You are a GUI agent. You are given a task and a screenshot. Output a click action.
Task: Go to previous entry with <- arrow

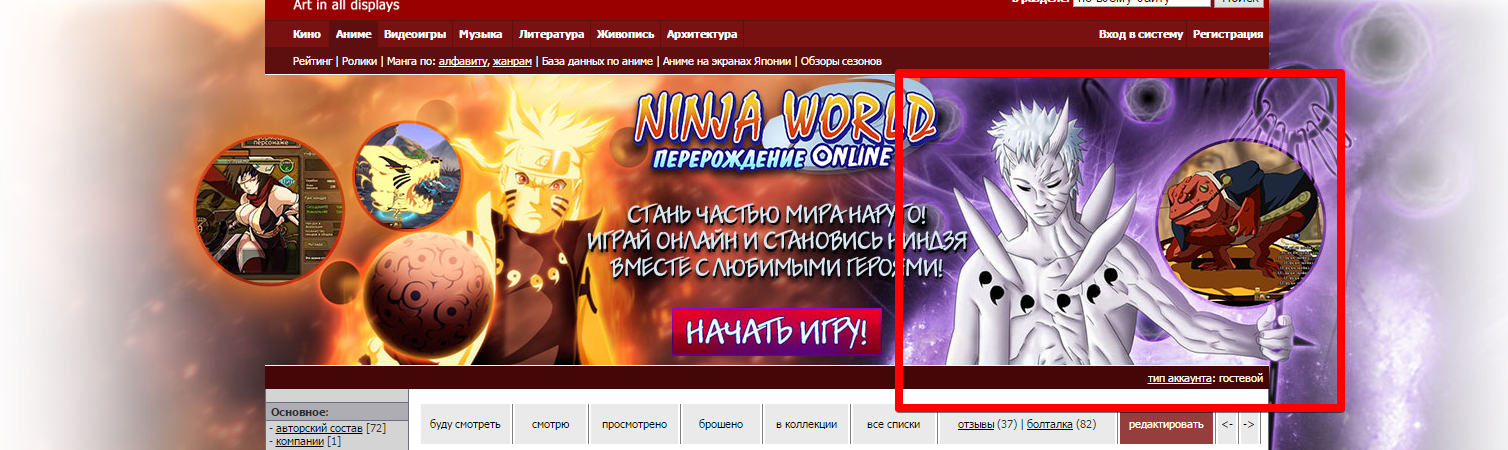[1227, 424]
